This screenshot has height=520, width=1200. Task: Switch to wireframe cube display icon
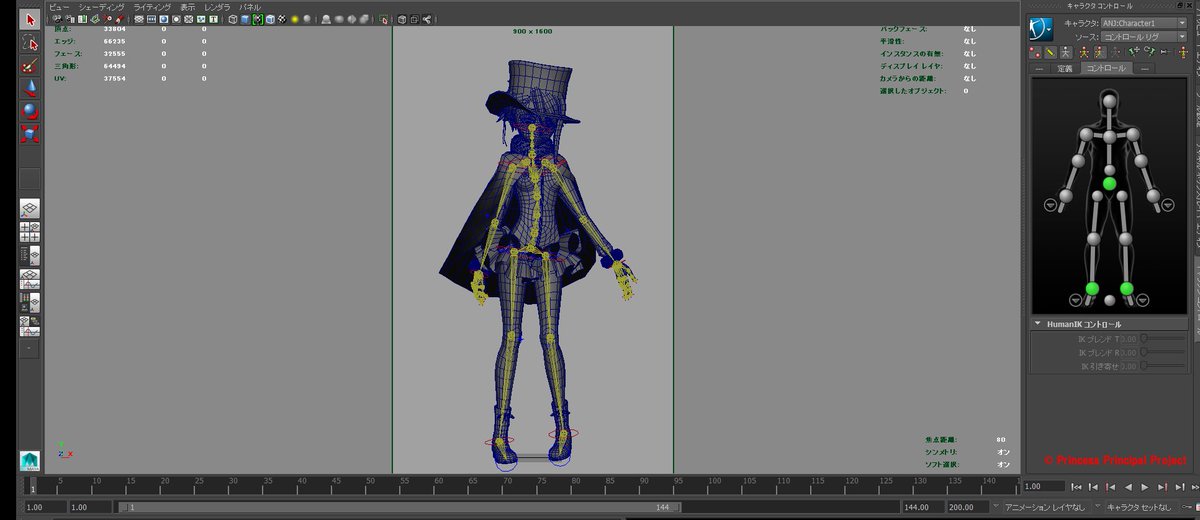[232, 18]
